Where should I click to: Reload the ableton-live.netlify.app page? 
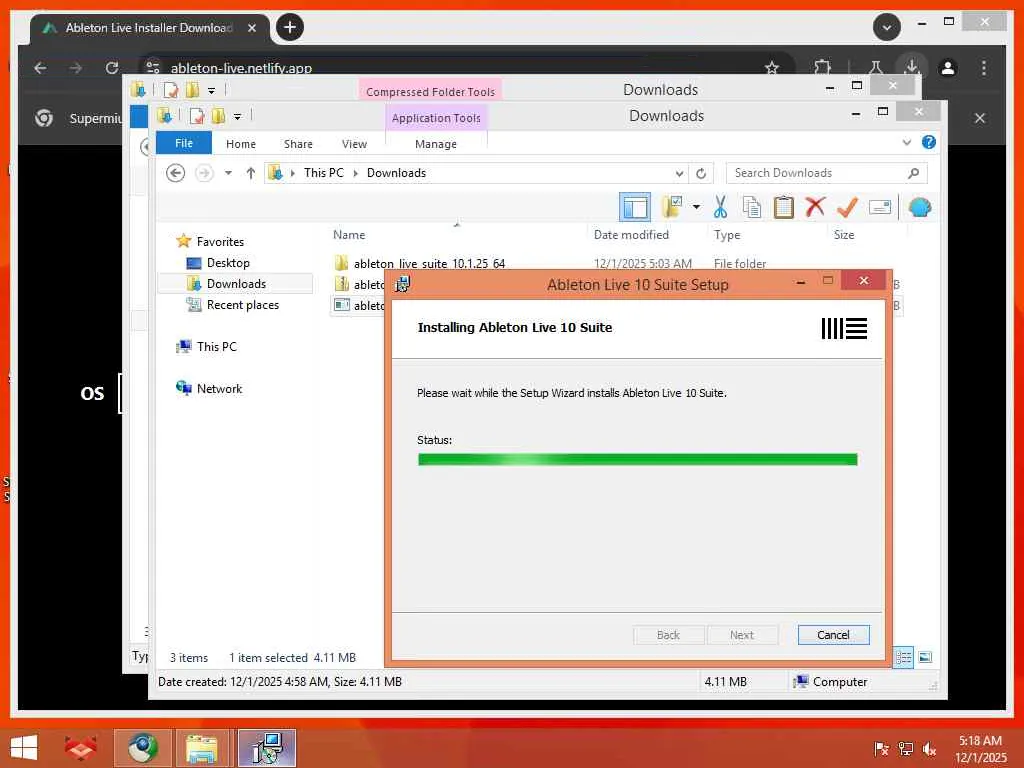point(112,68)
